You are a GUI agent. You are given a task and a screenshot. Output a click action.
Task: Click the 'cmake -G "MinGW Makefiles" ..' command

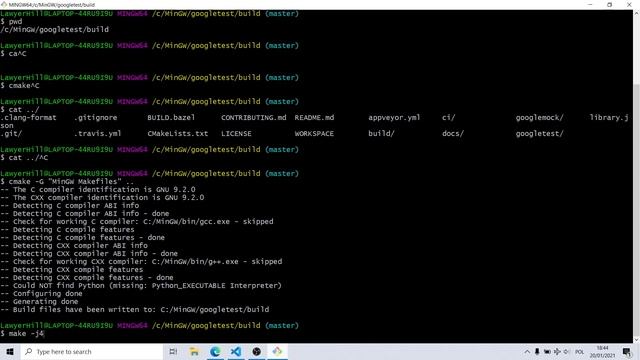67,181
